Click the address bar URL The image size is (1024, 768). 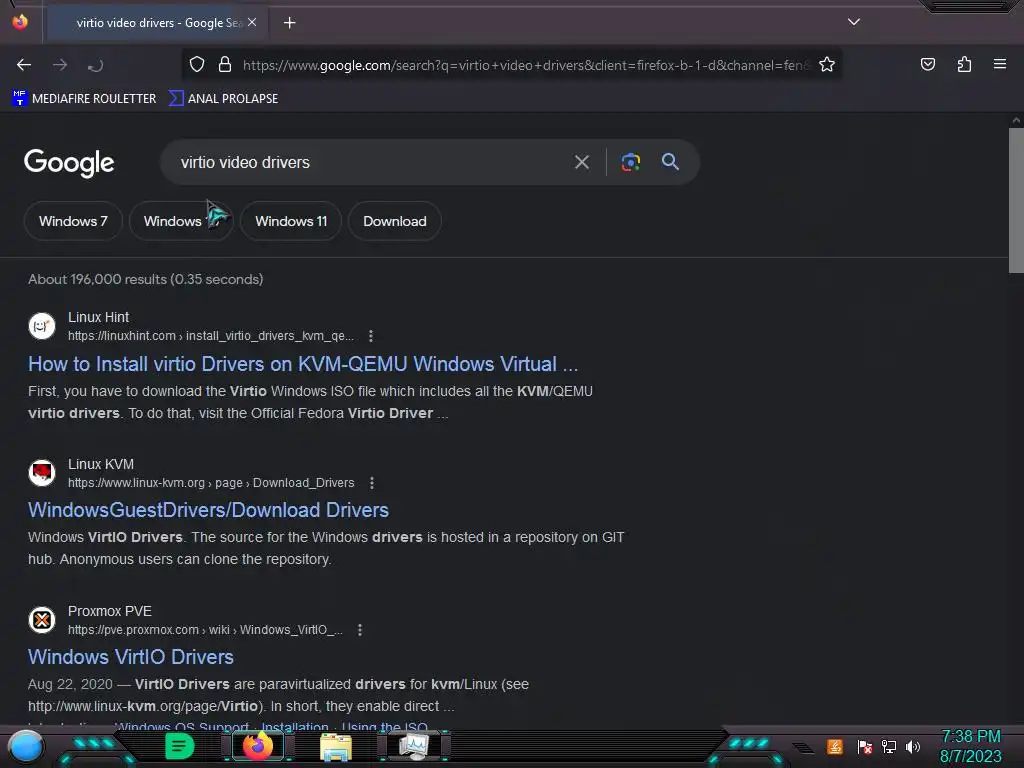526,65
